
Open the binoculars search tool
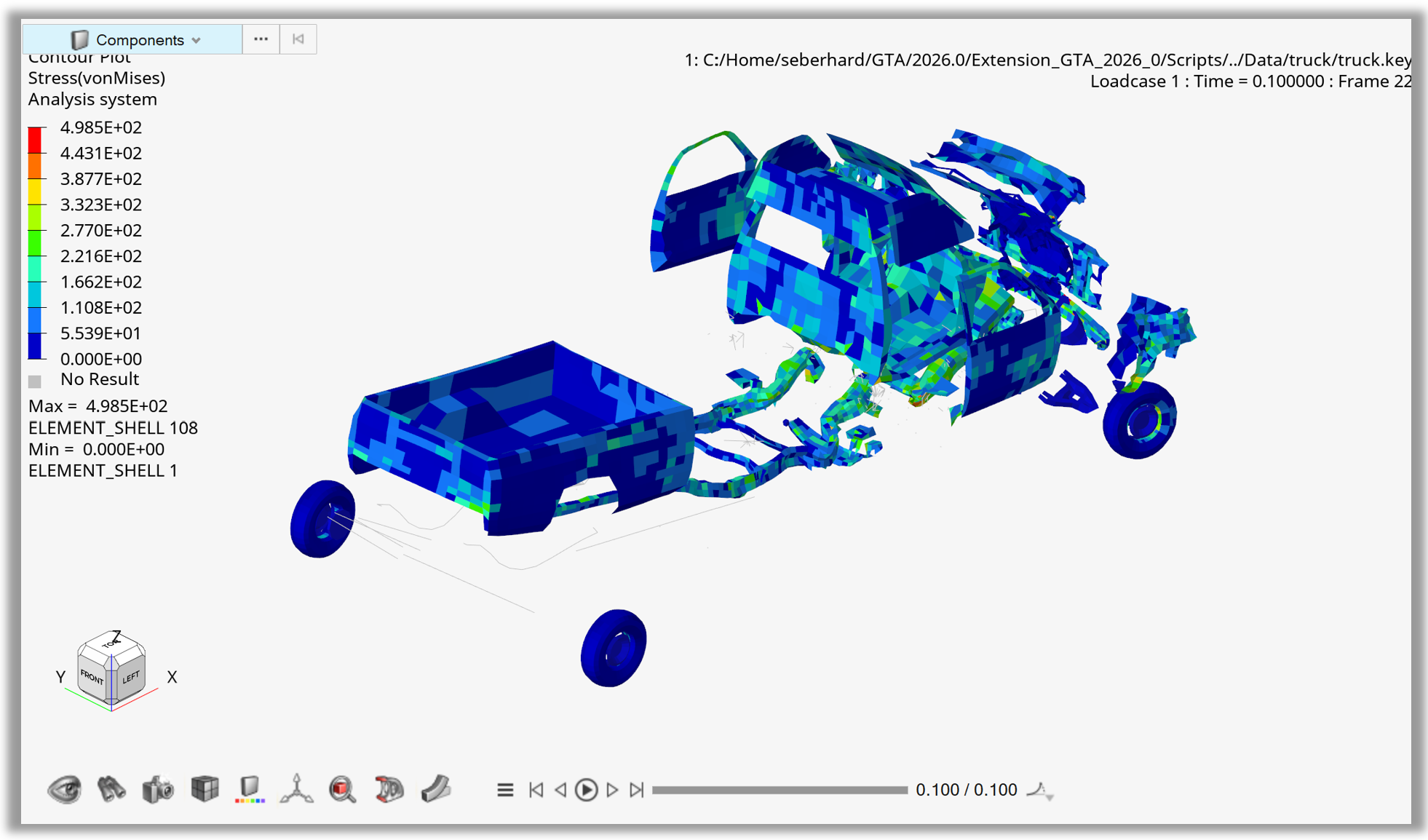tap(111, 789)
